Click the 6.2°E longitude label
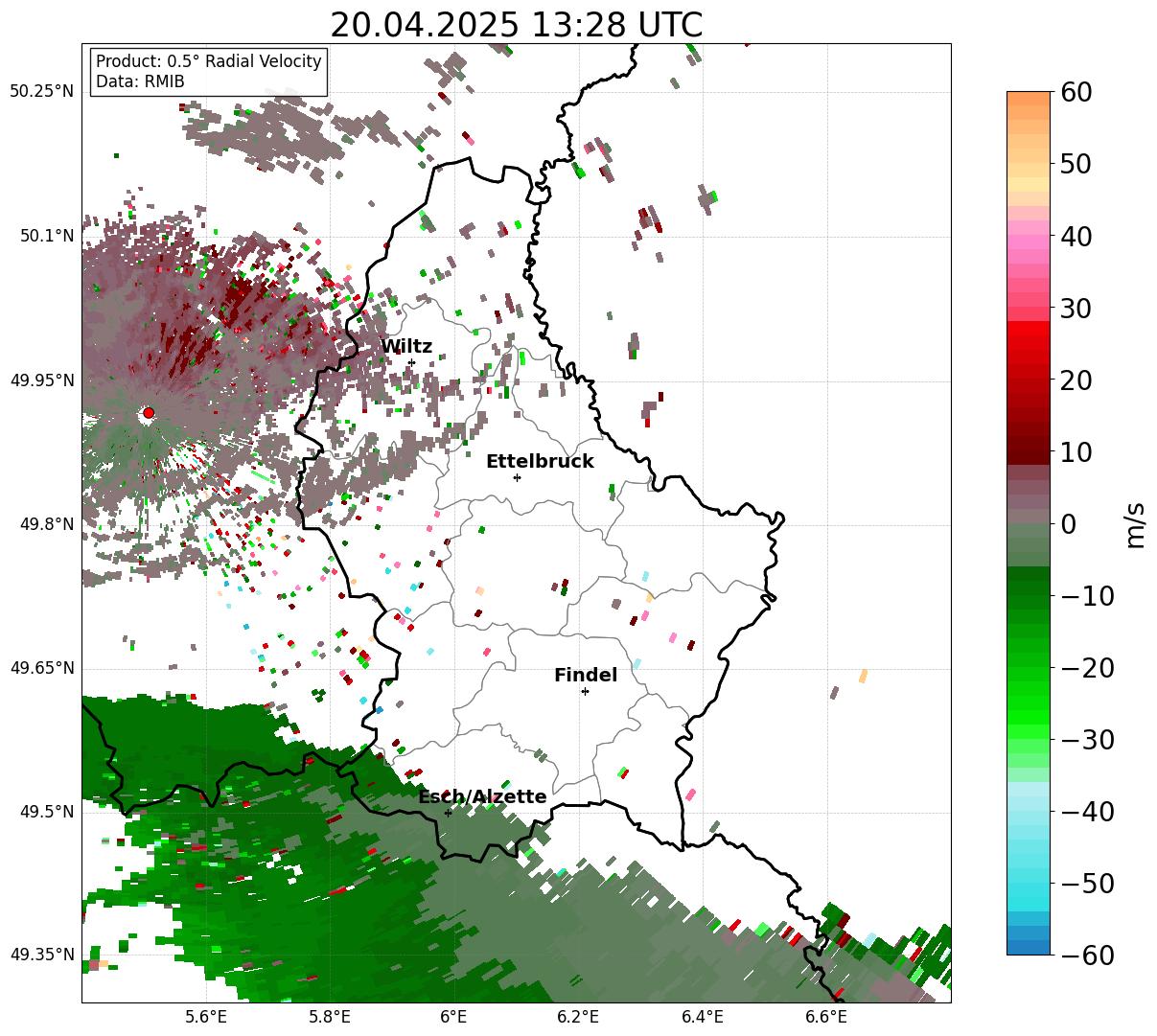 tap(578, 1017)
